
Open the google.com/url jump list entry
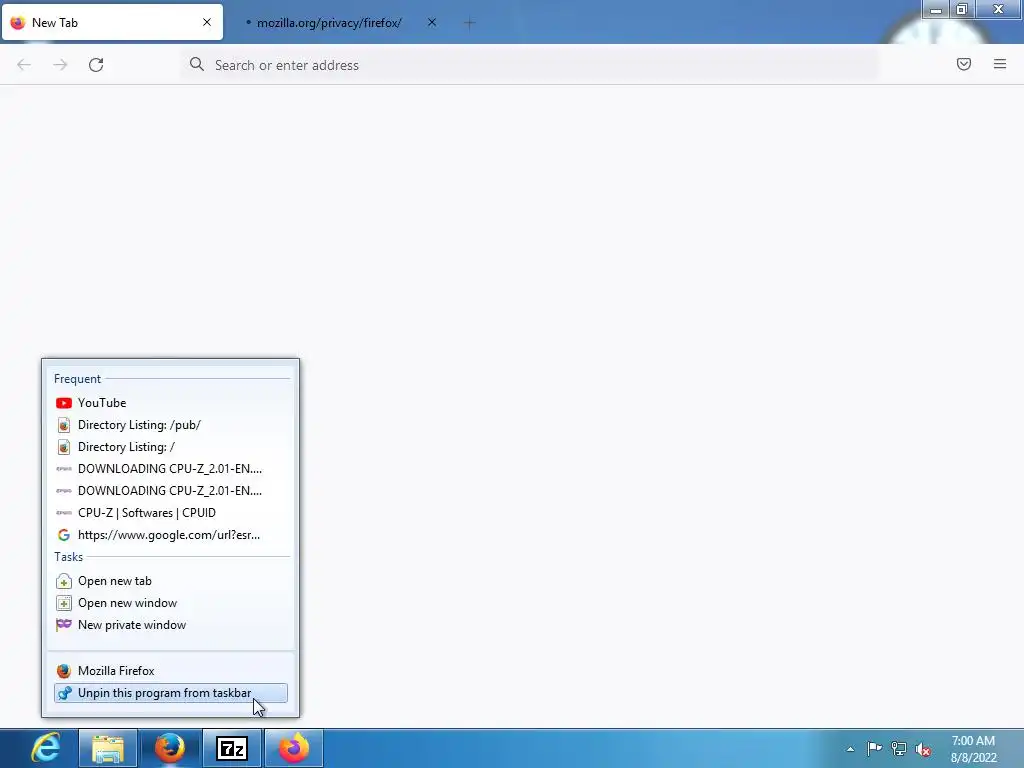(170, 535)
